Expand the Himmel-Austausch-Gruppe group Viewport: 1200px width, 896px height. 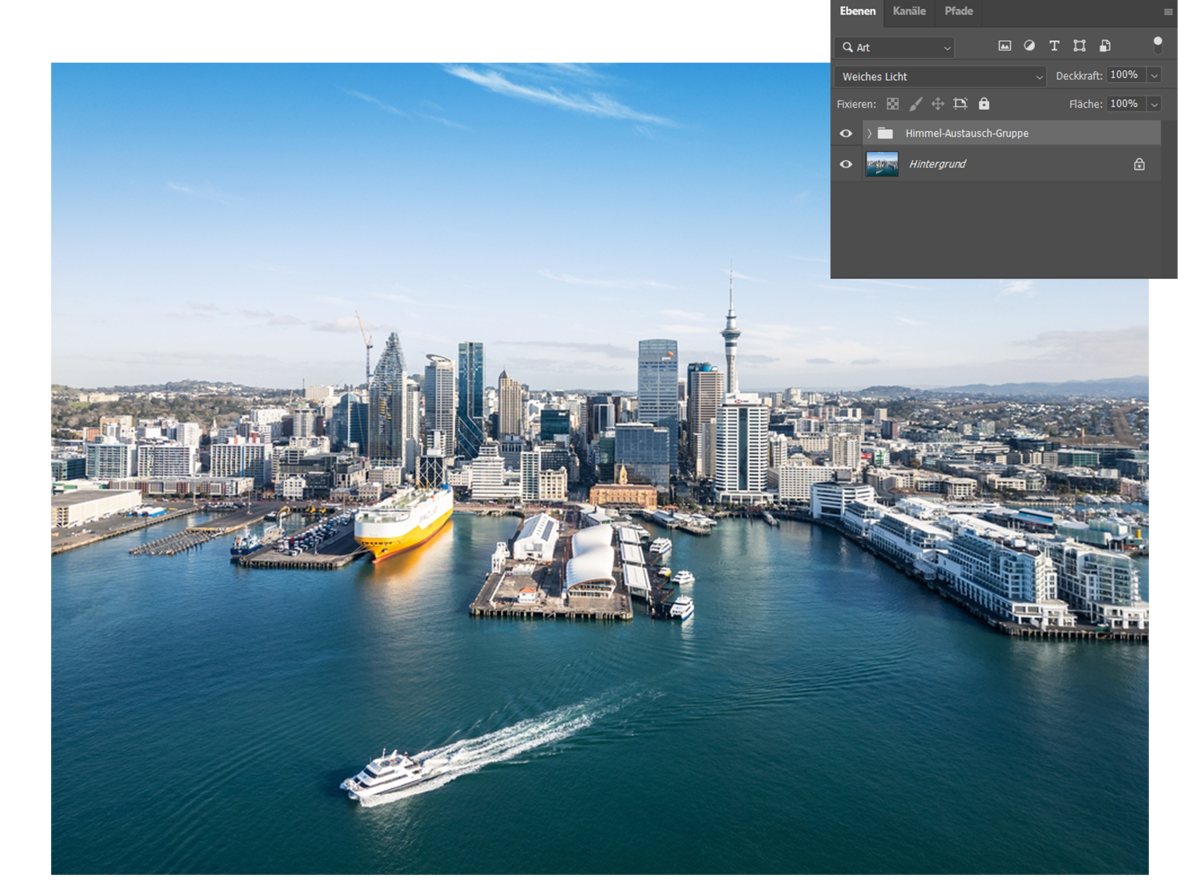tap(869, 132)
